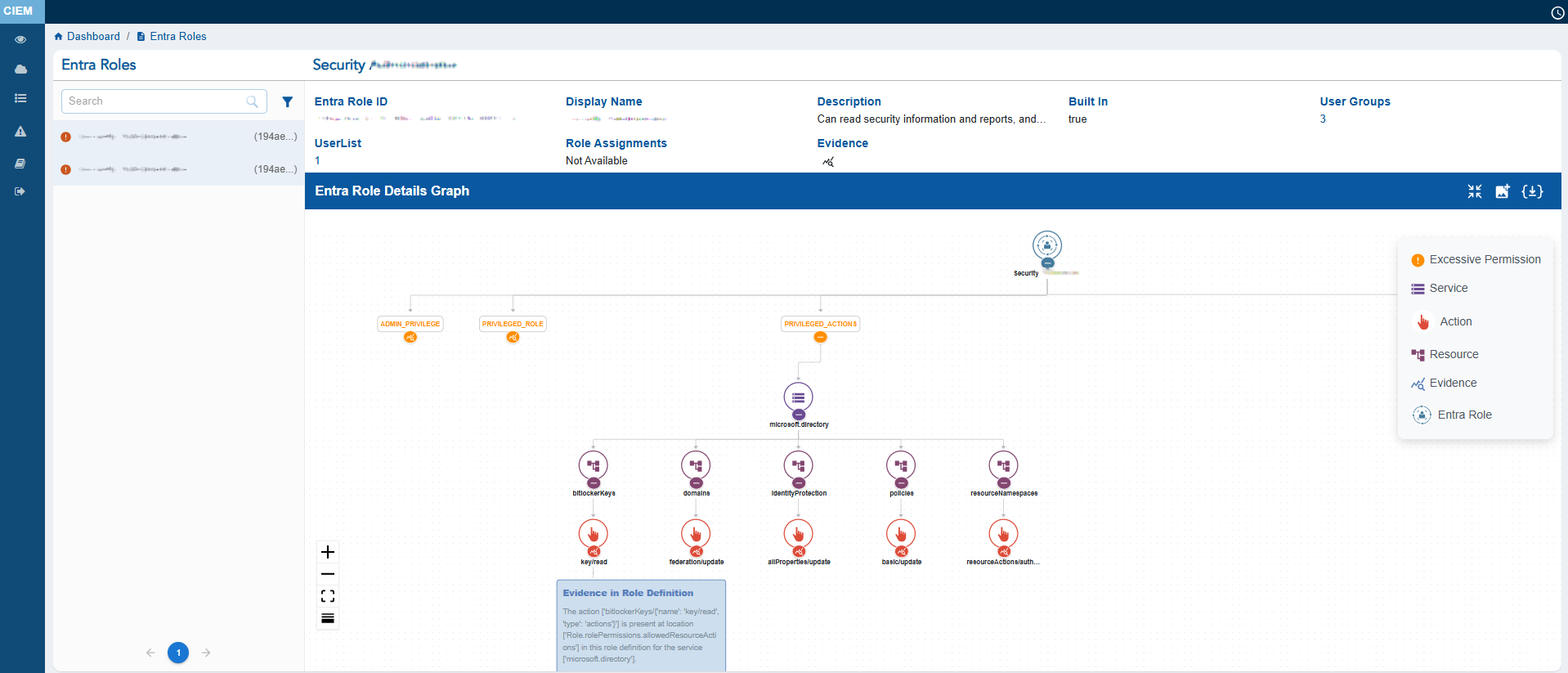The height and width of the screenshot is (673, 1568).
Task: Click the filter funnel icon beside search
Action: (287, 102)
